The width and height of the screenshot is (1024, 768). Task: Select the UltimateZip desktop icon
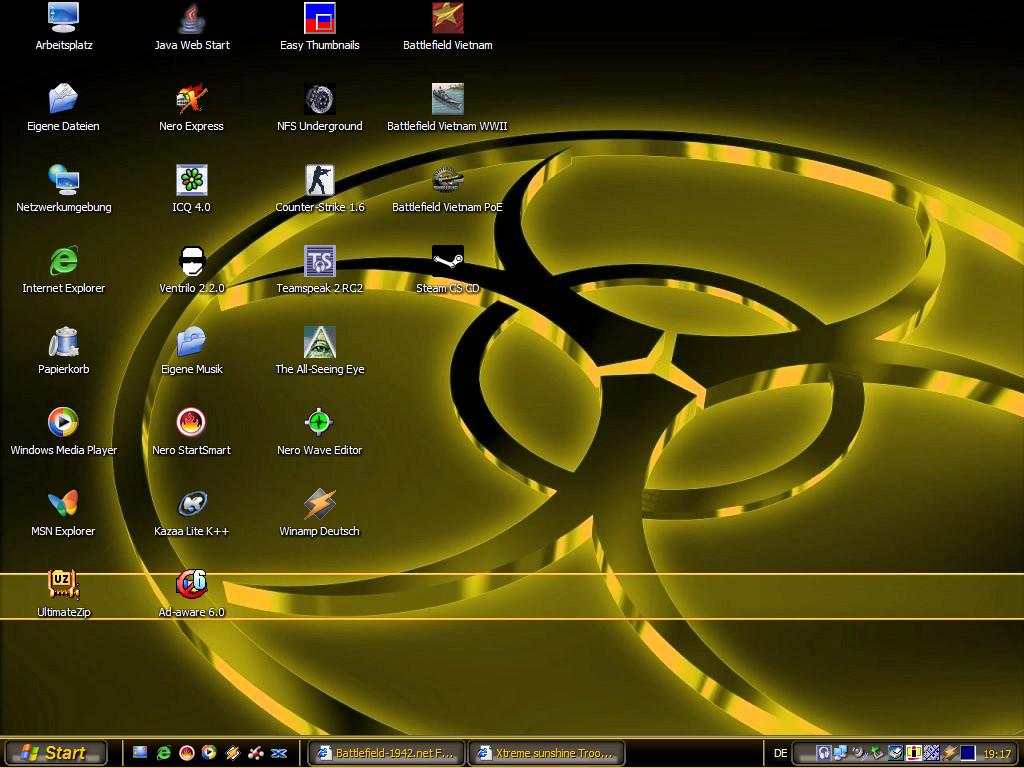click(x=63, y=594)
